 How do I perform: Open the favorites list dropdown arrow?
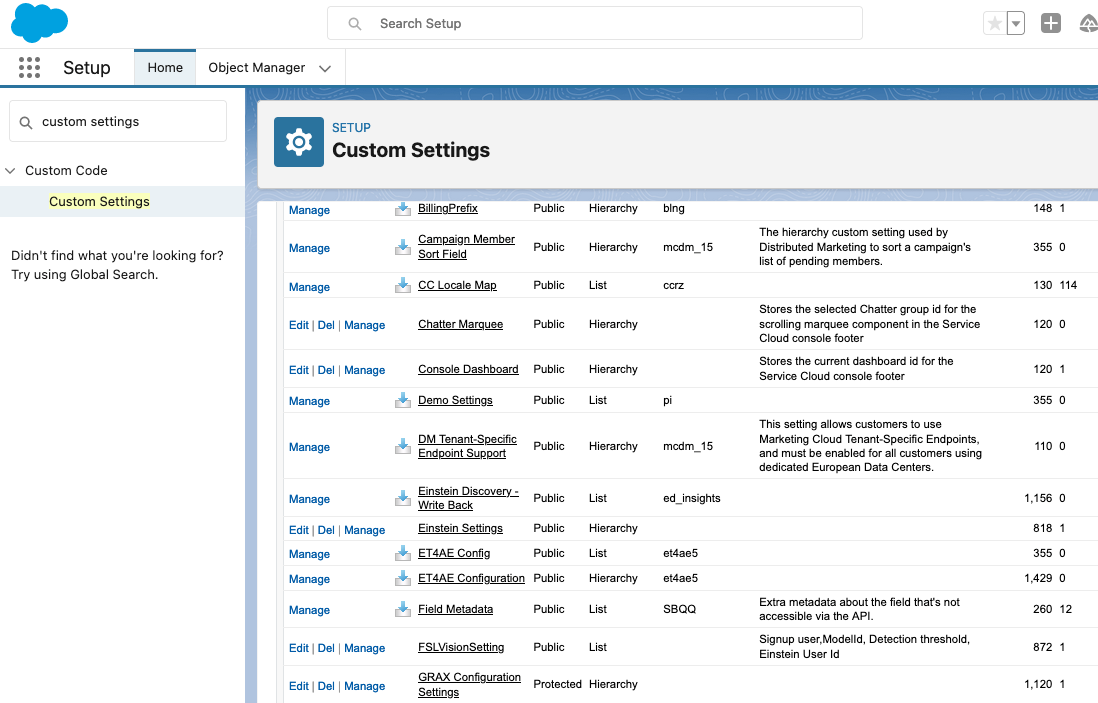click(x=1016, y=24)
